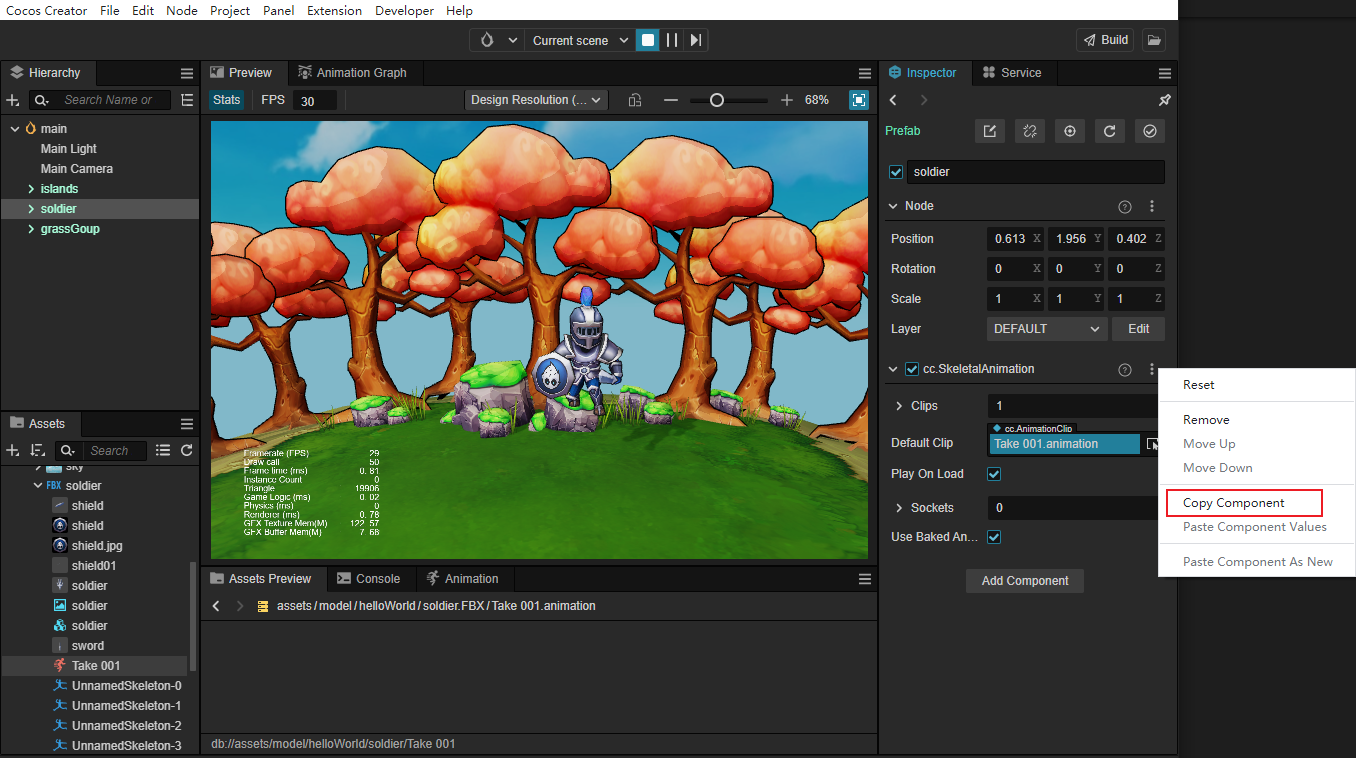The width and height of the screenshot is (1356, 758).
Task: Unlink the prefab with broken-link icon
Action: click(x=1029, y=131)
